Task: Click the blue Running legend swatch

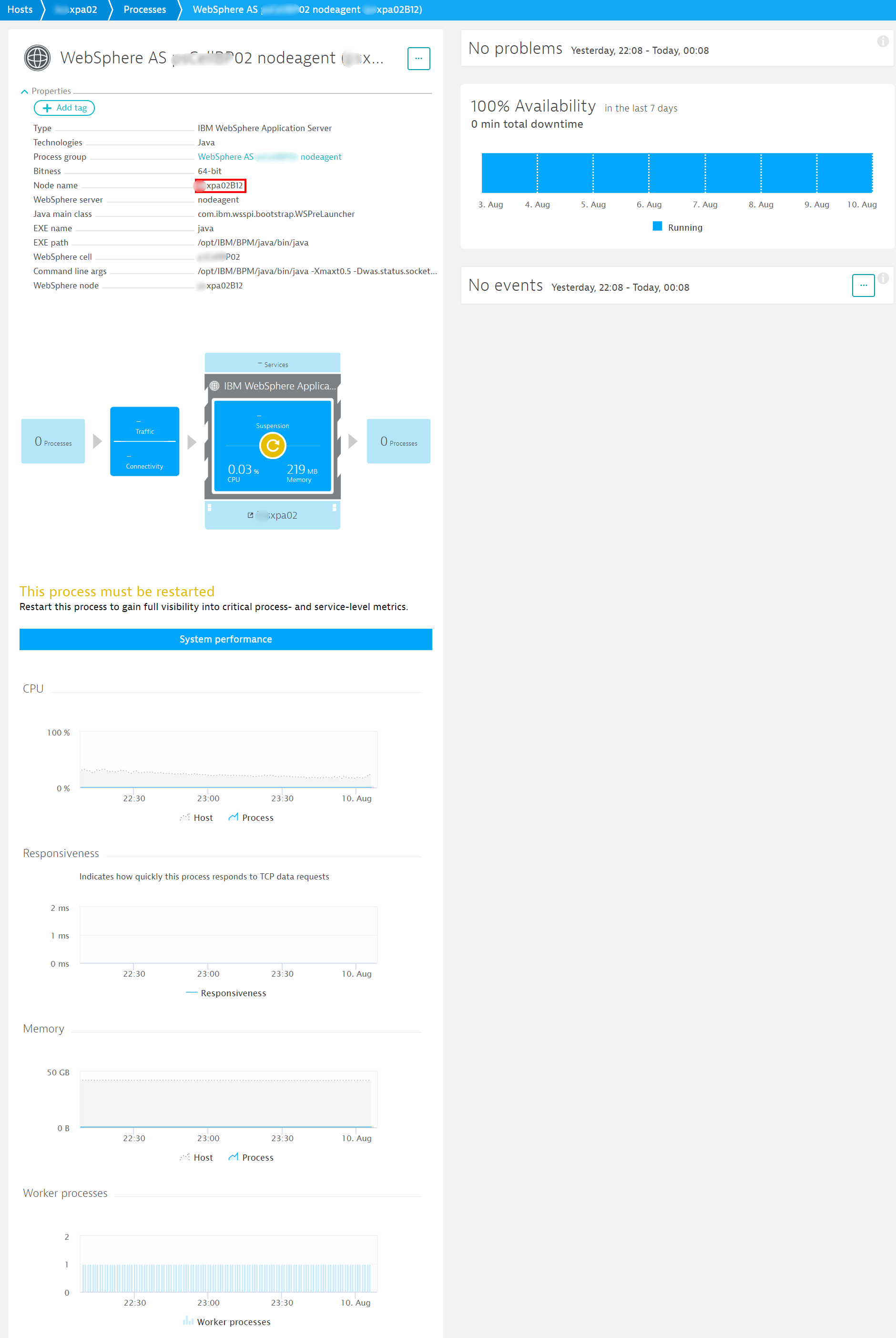Action: coord(657,227)
